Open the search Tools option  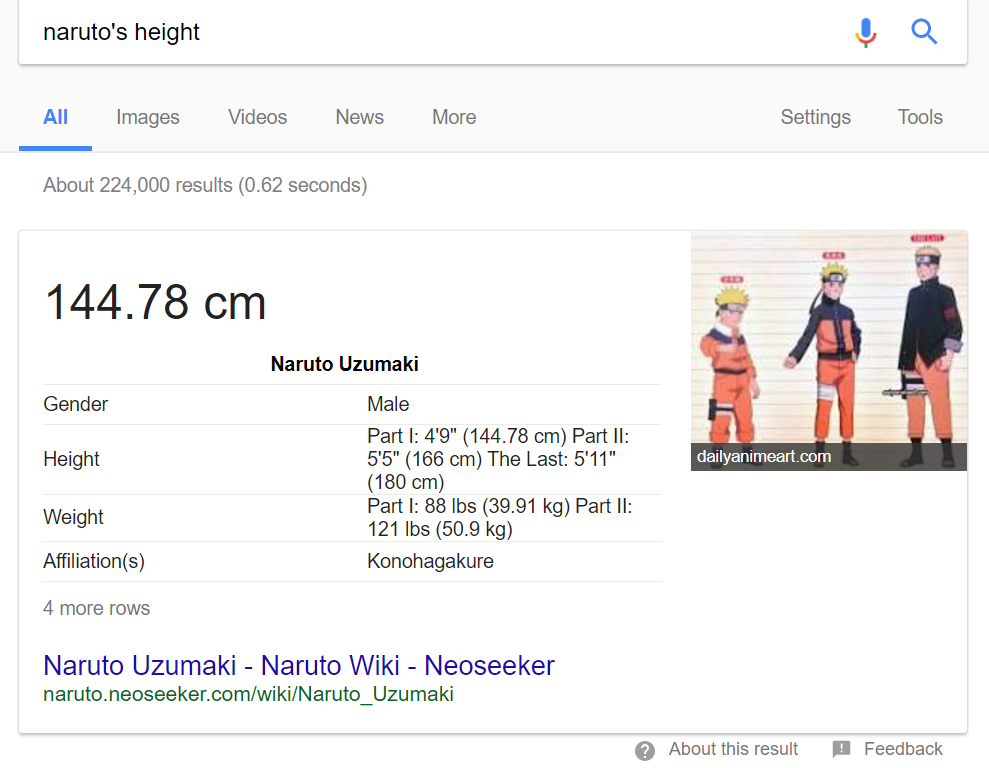tap(920, 117)
